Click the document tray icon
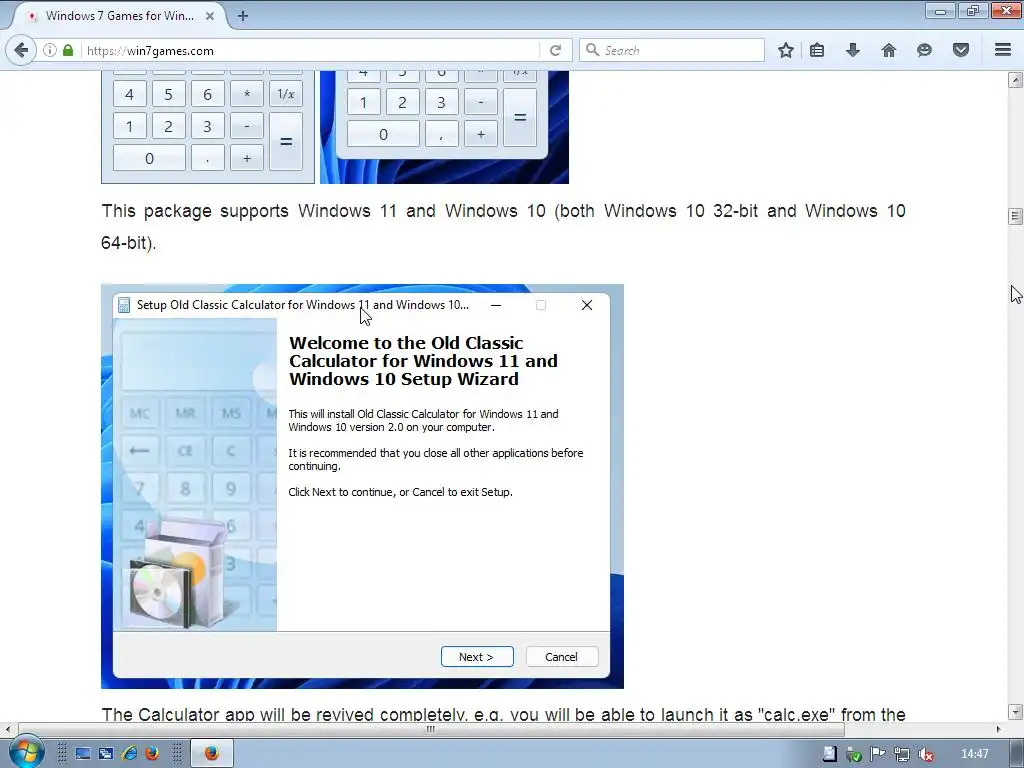The width and height of the screenshot is (1024, 768). click(829, 754)
